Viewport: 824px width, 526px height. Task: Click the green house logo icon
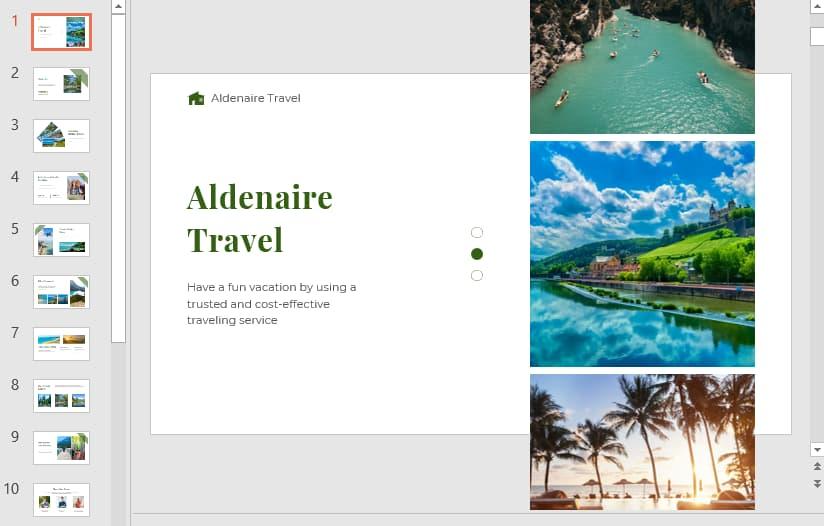[196, 98]
